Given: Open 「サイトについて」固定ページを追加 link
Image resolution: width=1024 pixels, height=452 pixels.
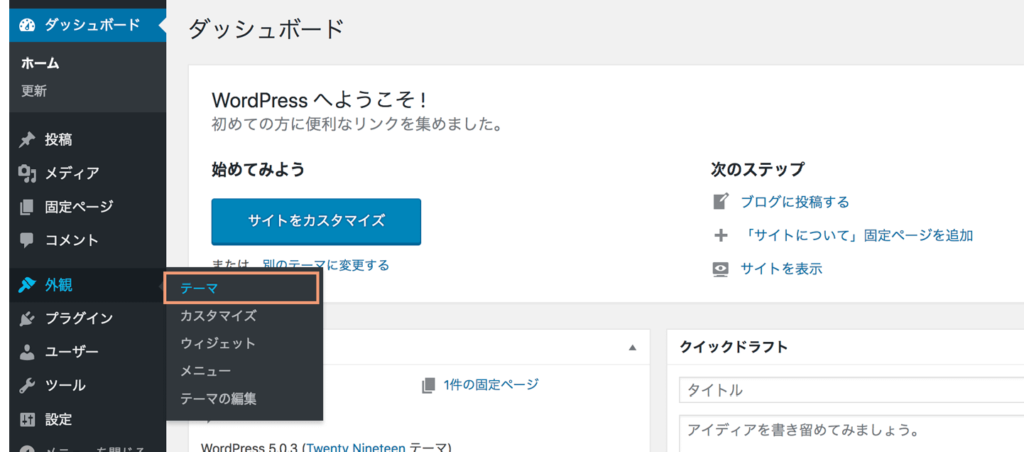Looking at the screenshot, I should tap(857, 236).
